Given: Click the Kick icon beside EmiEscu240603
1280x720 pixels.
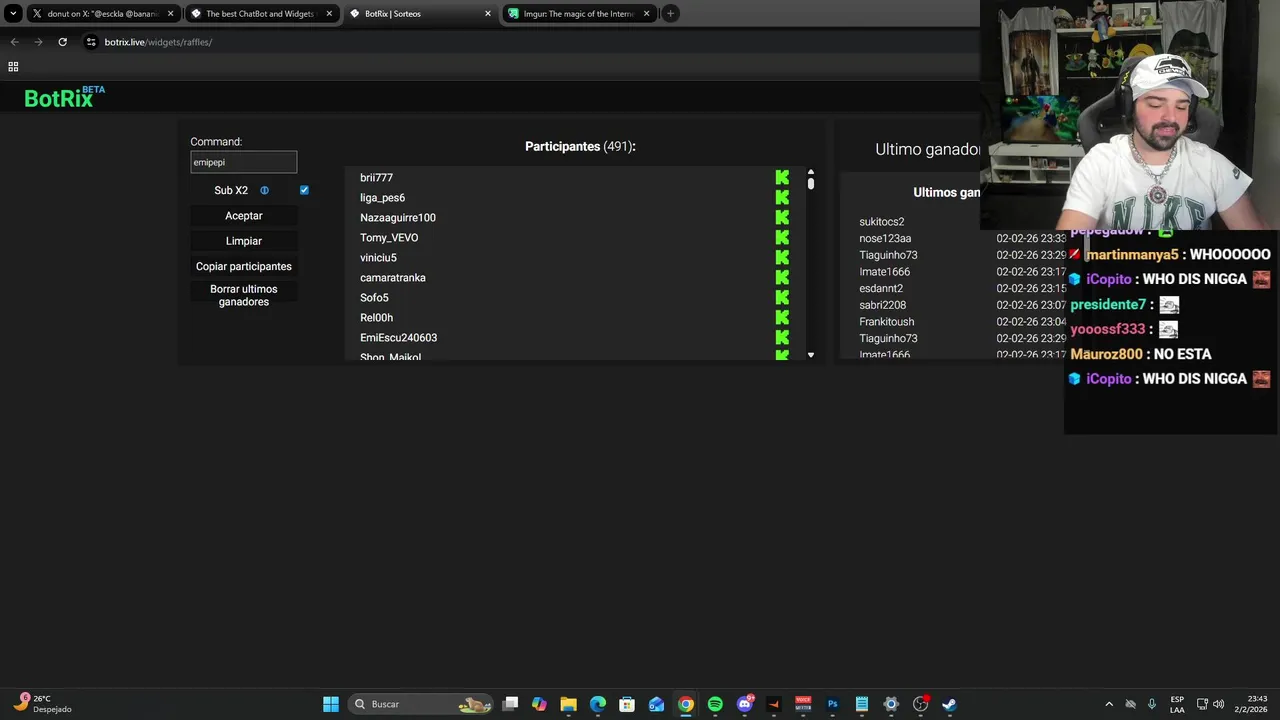Looking at the screenshot, I should click(x=782, y=337).
